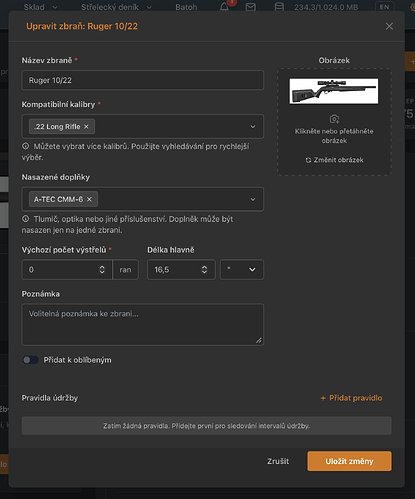Viewport: 415px width, 499px height.
Task: Click the Název zbraně input field
Action: point(143,80)
